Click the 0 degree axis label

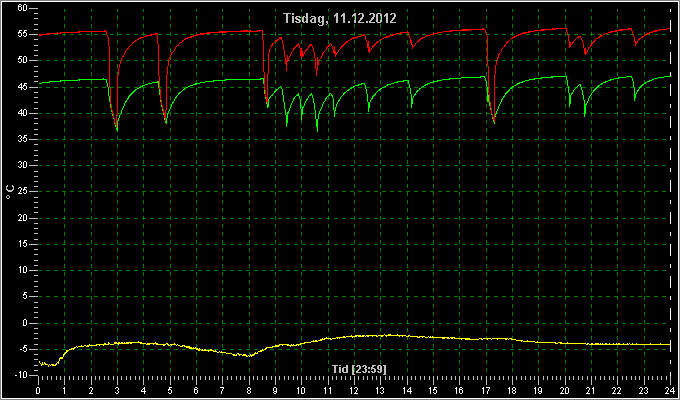coord(25,323)
